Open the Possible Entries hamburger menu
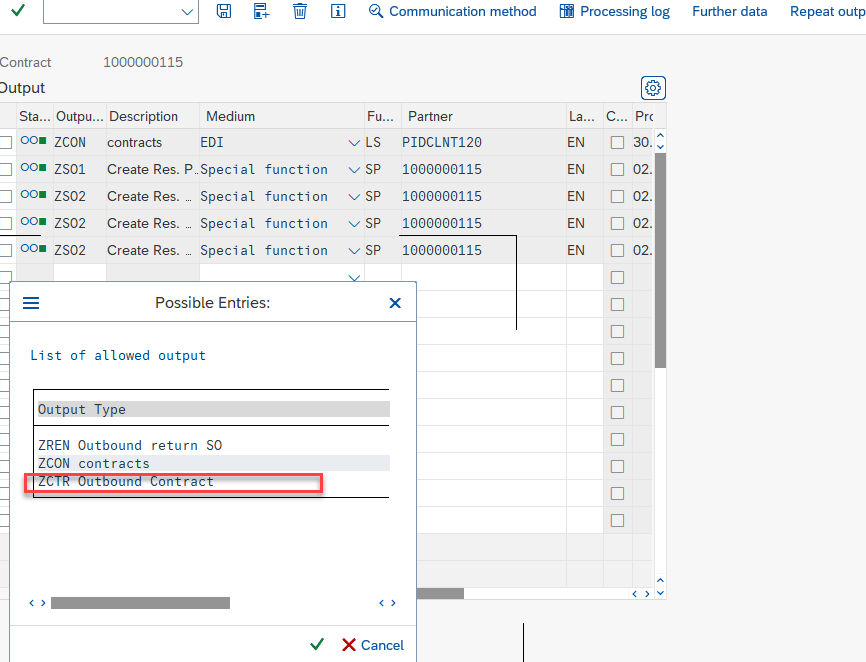The image size is (866, 662). click(x=31, y=302)
